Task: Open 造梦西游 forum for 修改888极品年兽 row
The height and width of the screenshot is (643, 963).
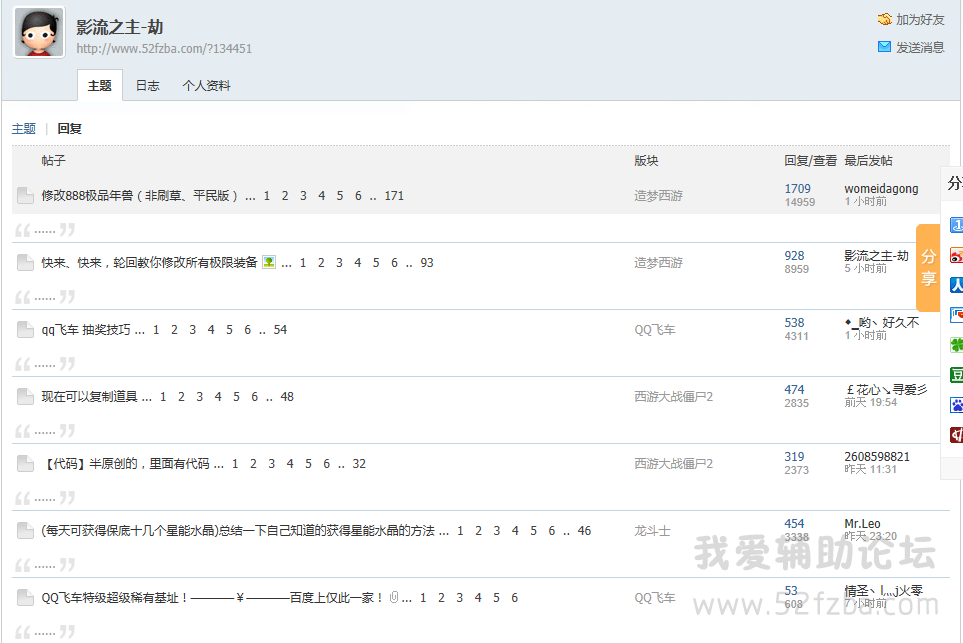Action: (x=658, y=196)
